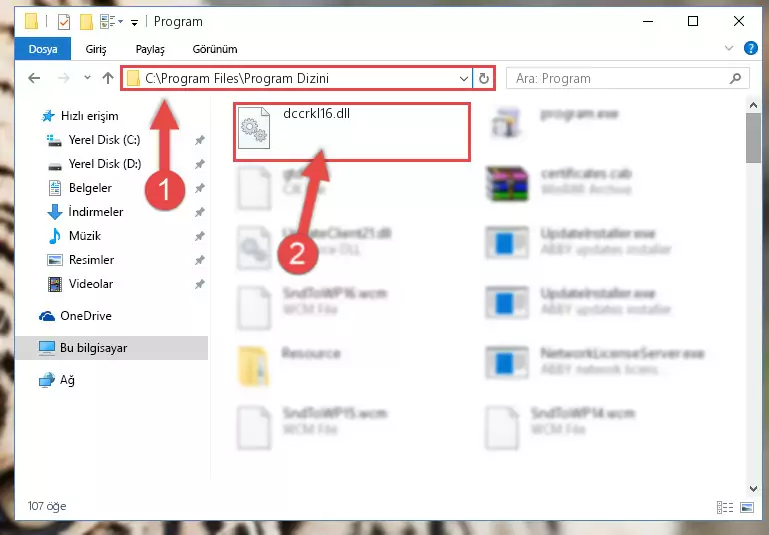769x535 pixels.
Task: Select the Resource folder
Action: 289,366
